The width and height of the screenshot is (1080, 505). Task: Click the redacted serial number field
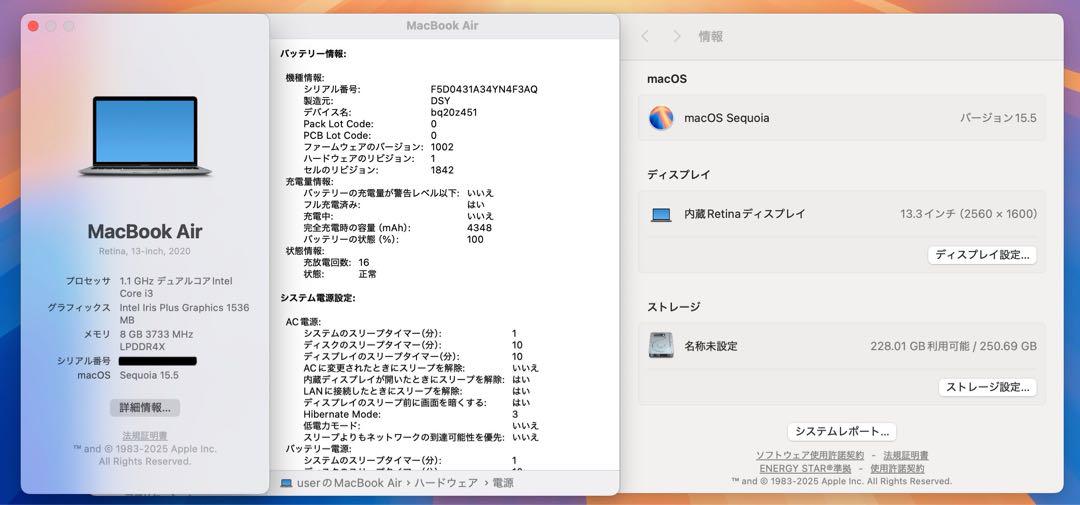[x=158, y=361]
